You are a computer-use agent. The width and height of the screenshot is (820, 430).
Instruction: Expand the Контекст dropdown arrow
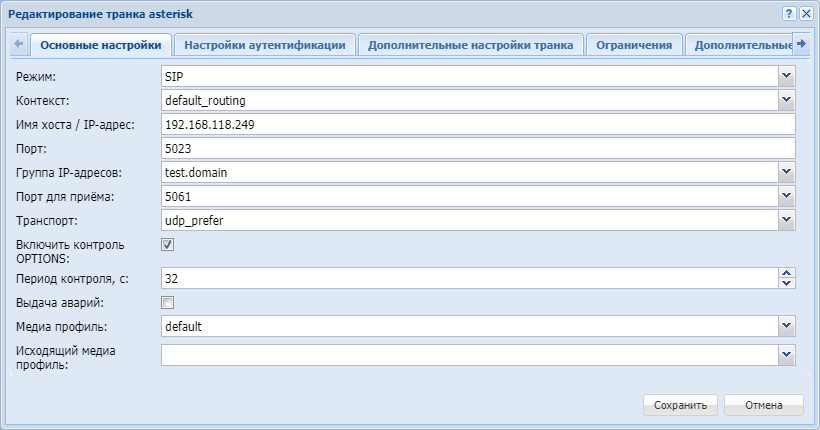click(x=786, y=100)
